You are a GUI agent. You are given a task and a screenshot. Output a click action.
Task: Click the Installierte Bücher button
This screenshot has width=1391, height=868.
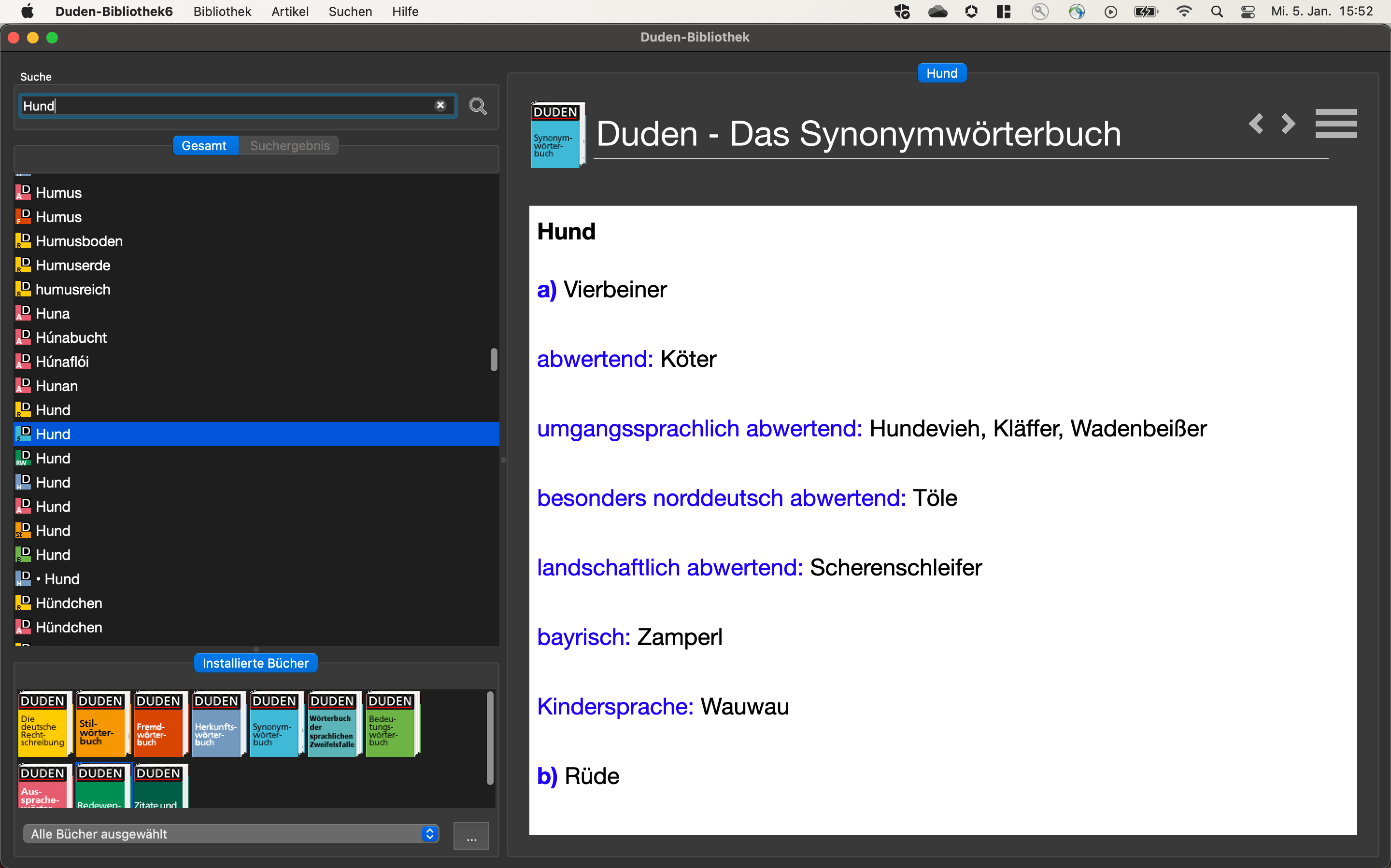pyautogui.click(x=255, y=663)
